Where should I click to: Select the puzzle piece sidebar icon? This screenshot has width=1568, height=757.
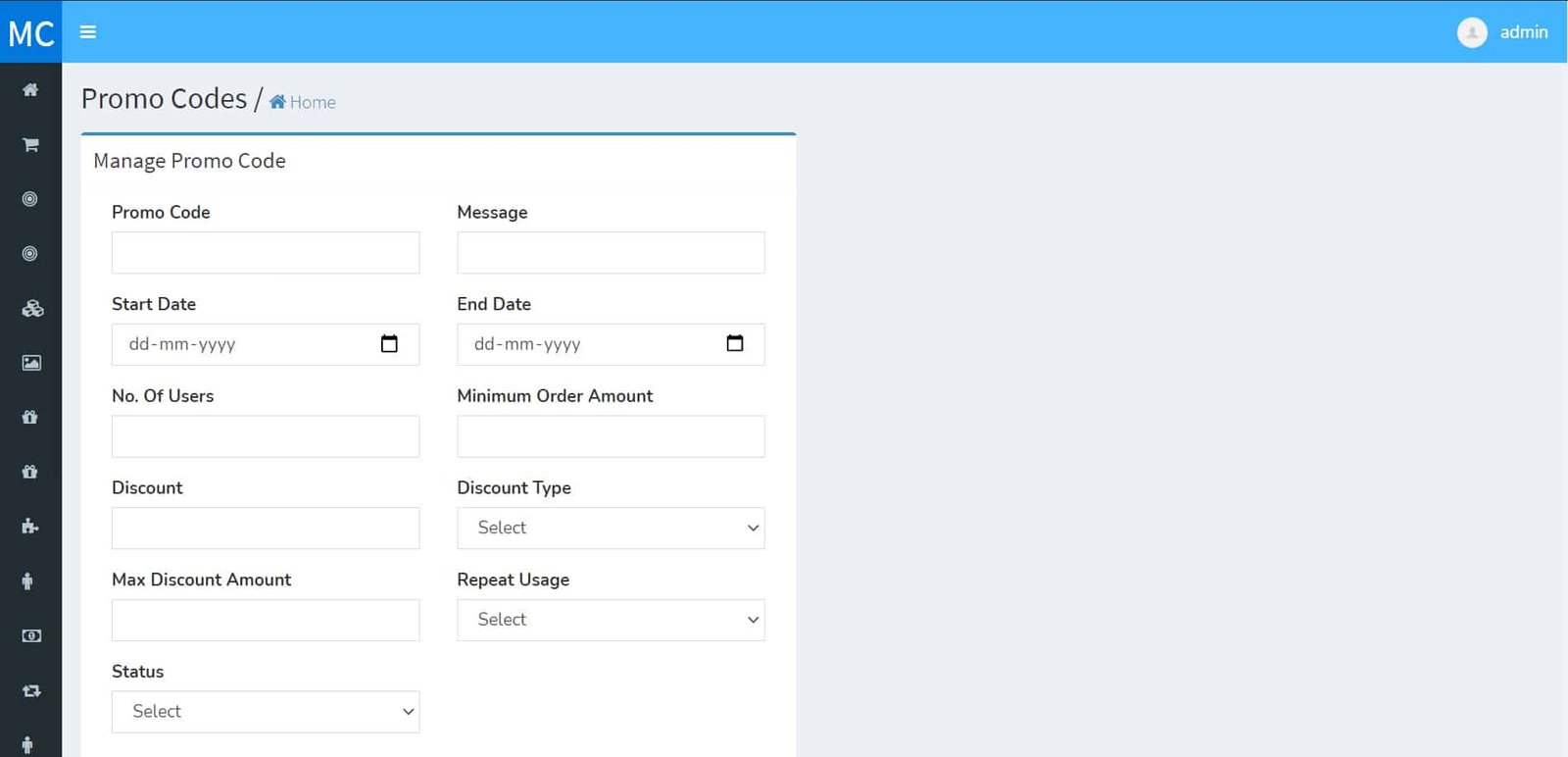point(30,527)
